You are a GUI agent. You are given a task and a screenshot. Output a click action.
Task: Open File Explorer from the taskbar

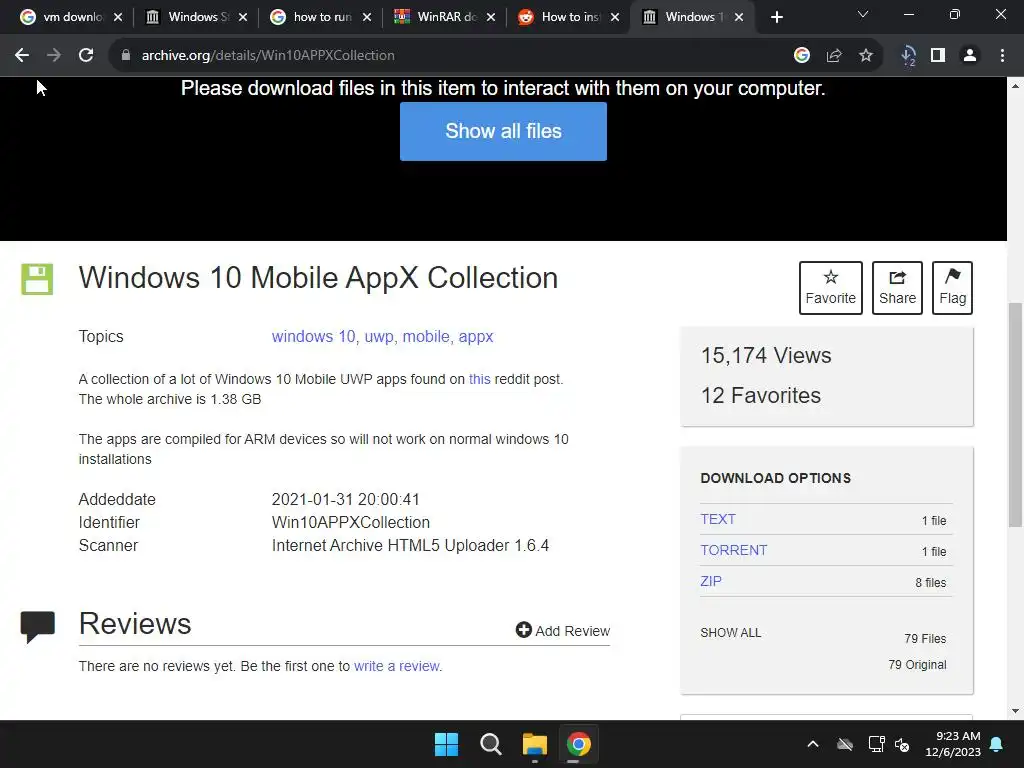point(535,744)
